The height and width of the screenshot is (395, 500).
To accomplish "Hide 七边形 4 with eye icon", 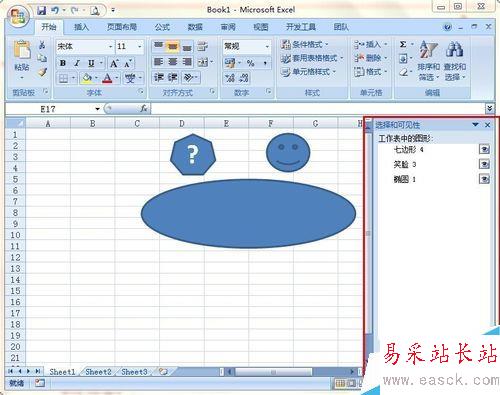I will [484, 149].
